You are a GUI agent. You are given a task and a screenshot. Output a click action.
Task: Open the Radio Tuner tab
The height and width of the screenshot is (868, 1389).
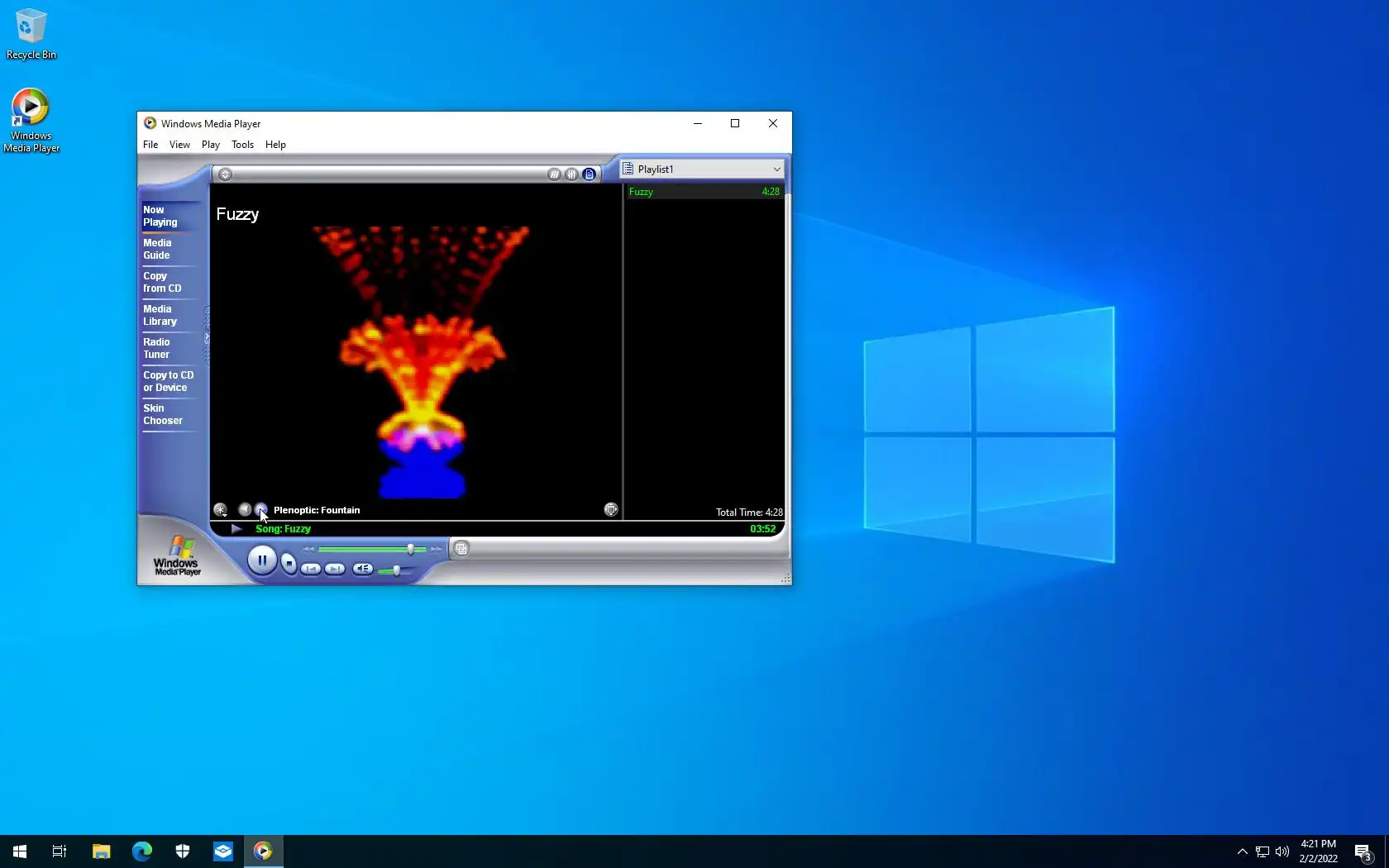click(171, 349)
